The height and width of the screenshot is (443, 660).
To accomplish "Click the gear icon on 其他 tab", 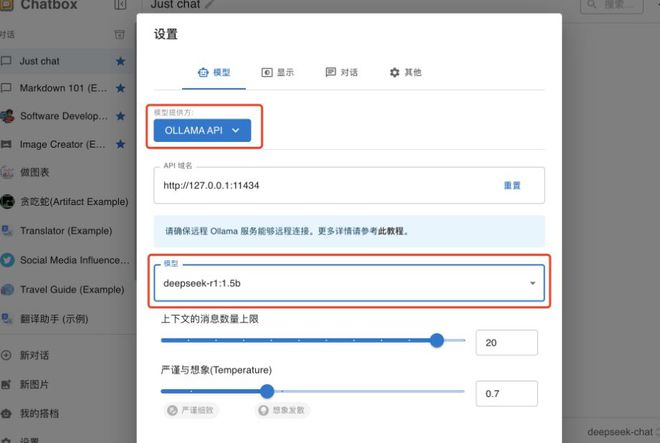I will click(394, 72).
